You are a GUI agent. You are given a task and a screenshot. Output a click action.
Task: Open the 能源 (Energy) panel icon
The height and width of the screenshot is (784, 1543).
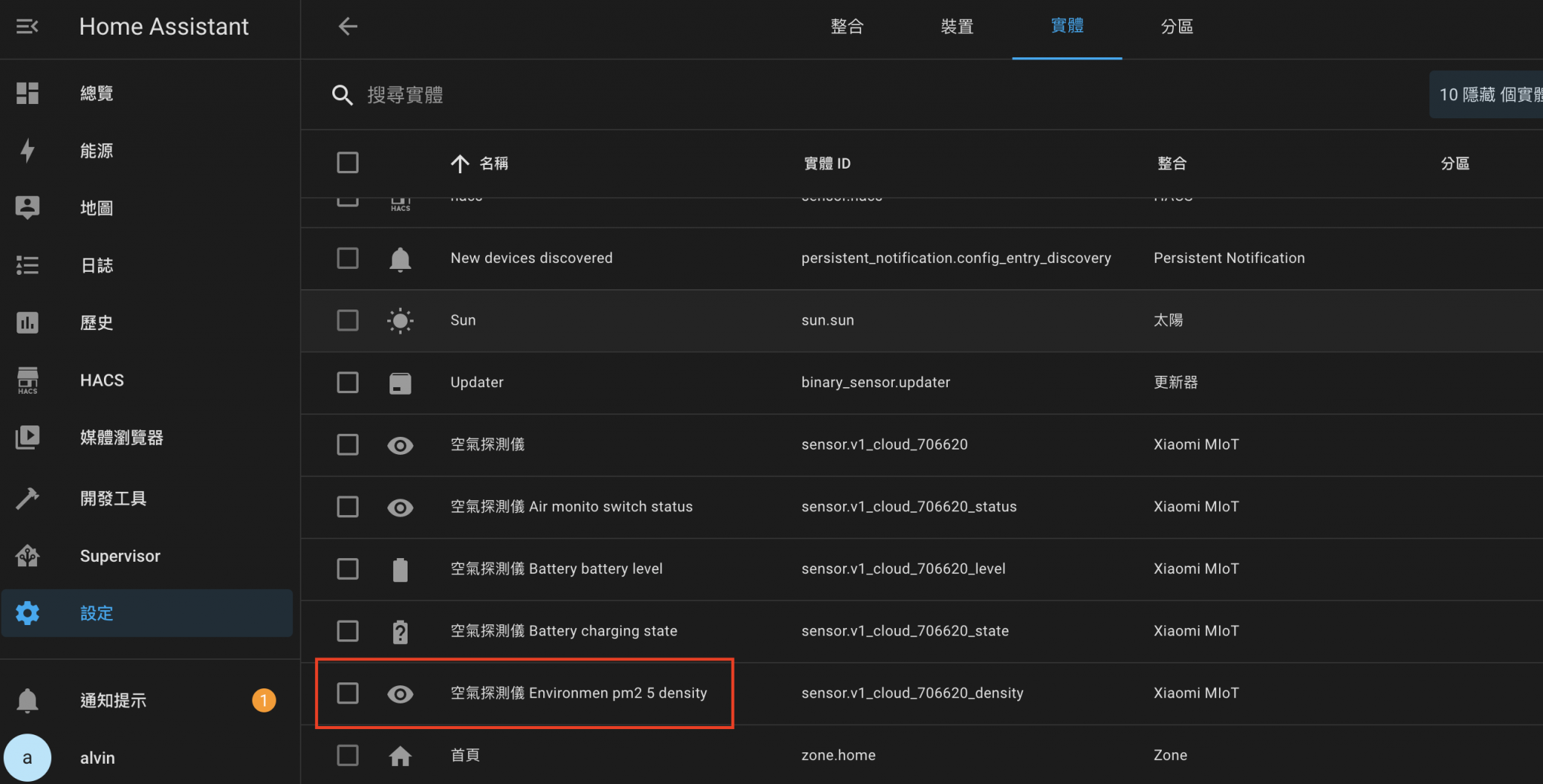28,151
